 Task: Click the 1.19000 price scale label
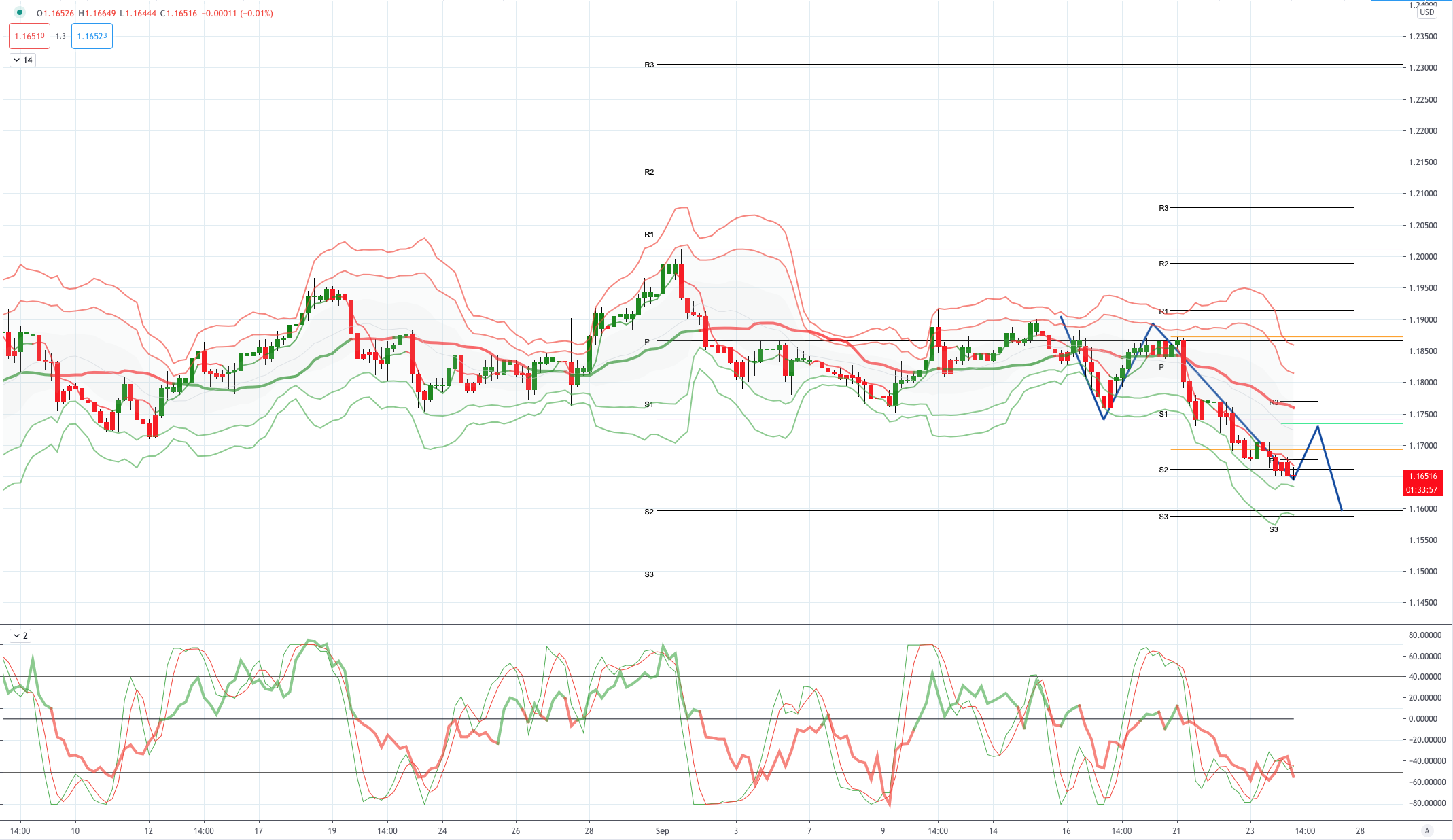pos(1423,320)
